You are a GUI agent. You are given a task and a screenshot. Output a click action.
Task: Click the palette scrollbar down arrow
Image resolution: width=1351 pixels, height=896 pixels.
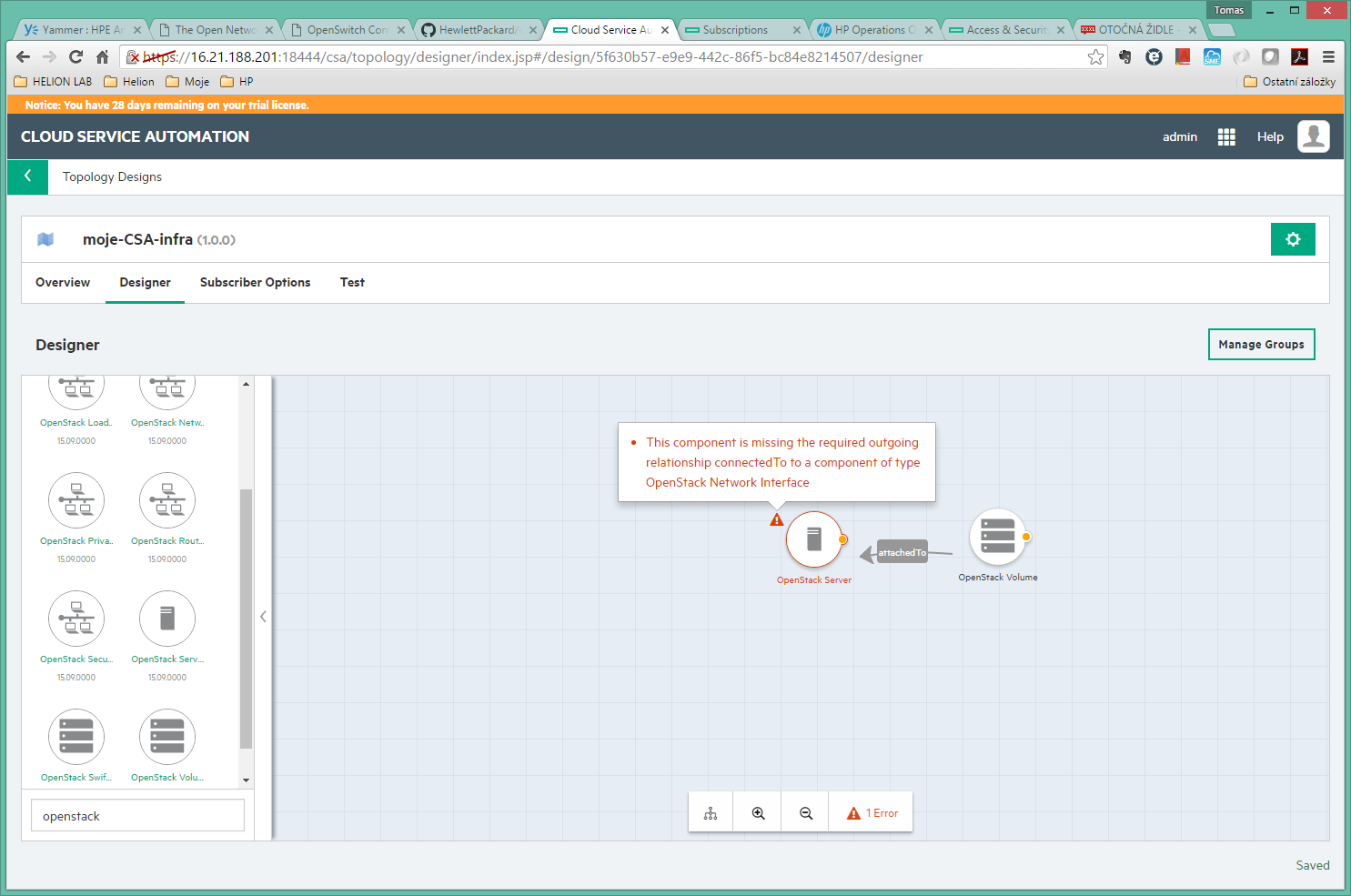[x=246, y=780]
